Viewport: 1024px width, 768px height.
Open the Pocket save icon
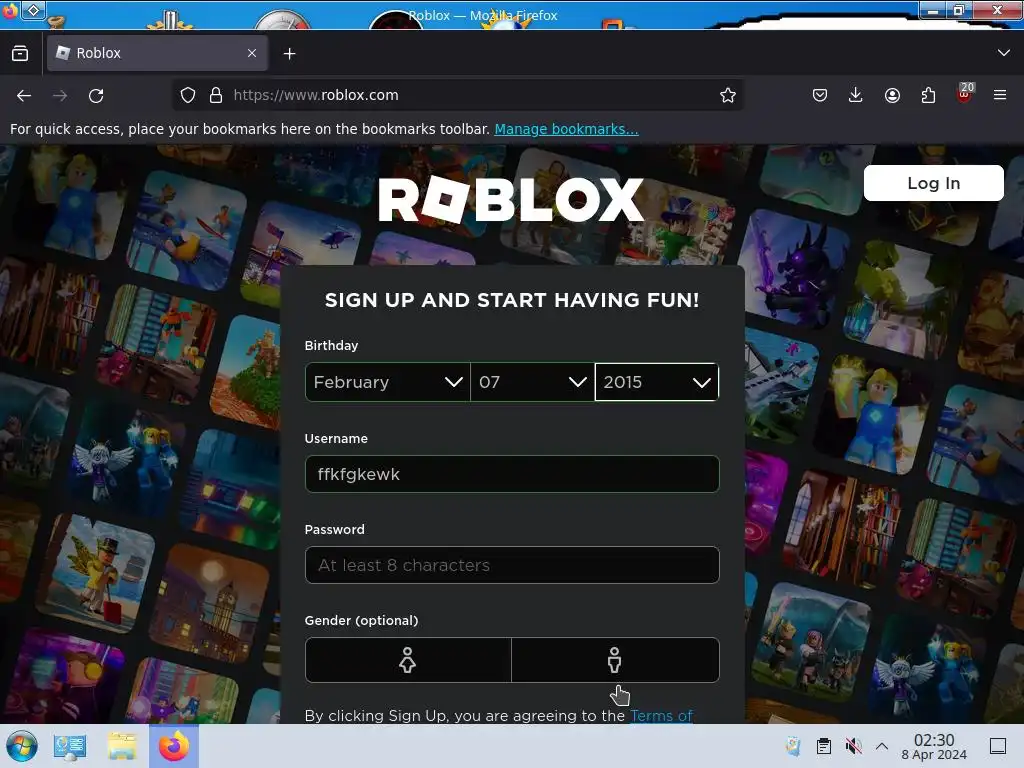[820, 95]
